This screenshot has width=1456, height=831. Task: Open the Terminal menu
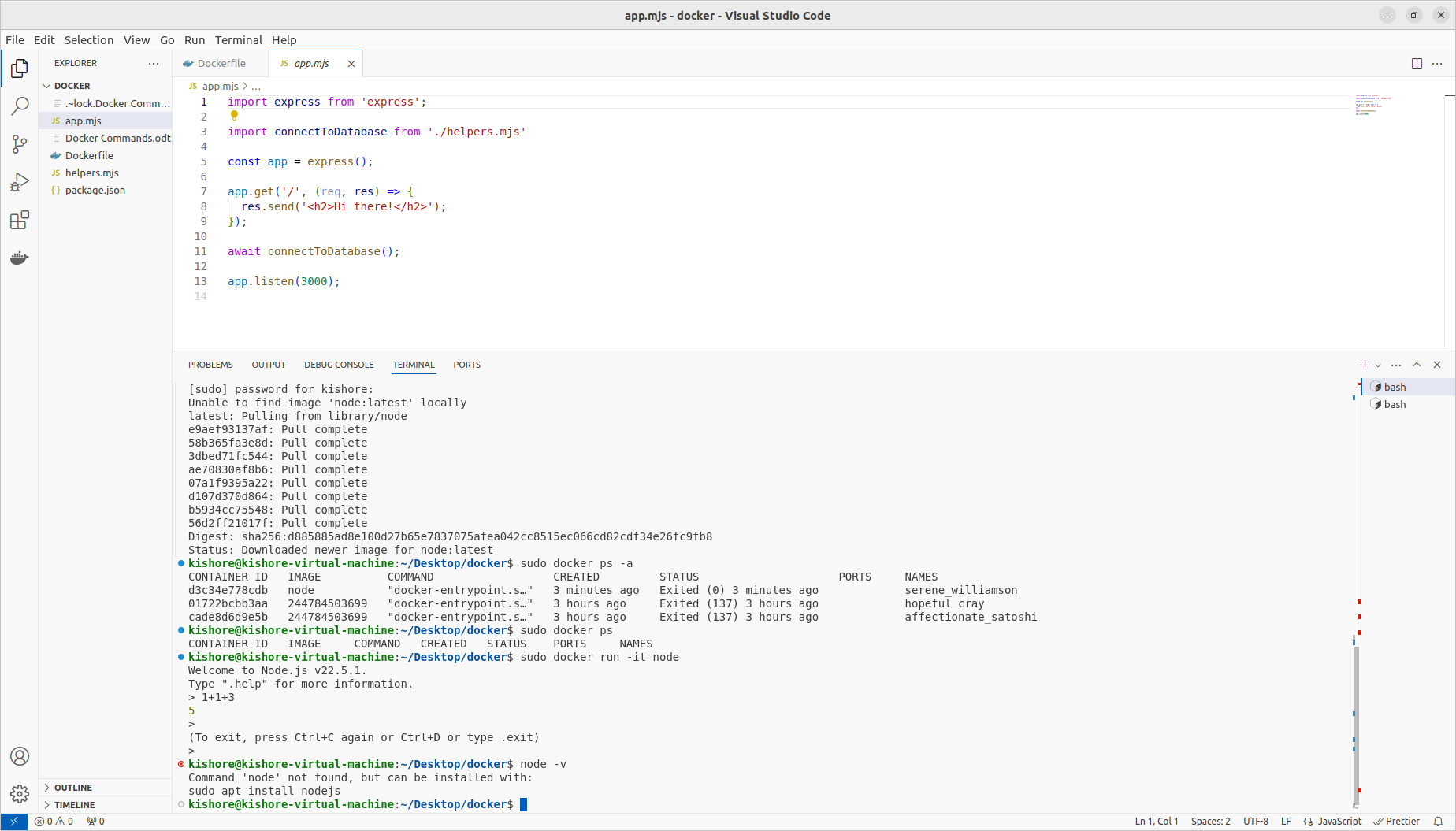[238, 40]
